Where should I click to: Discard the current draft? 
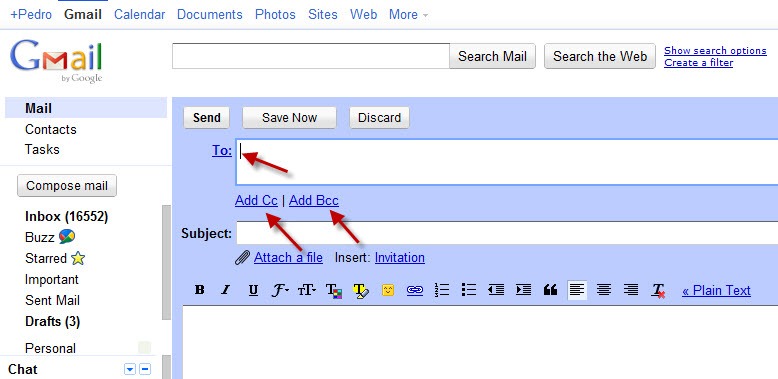click(379, 118)
